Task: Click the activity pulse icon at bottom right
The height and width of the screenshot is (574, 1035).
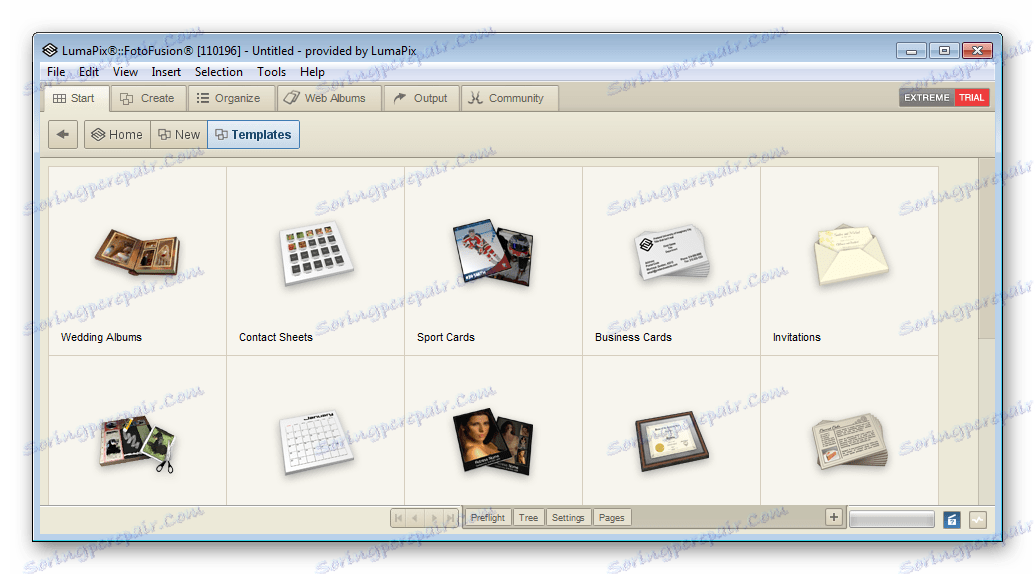Action: coord(978,520)
